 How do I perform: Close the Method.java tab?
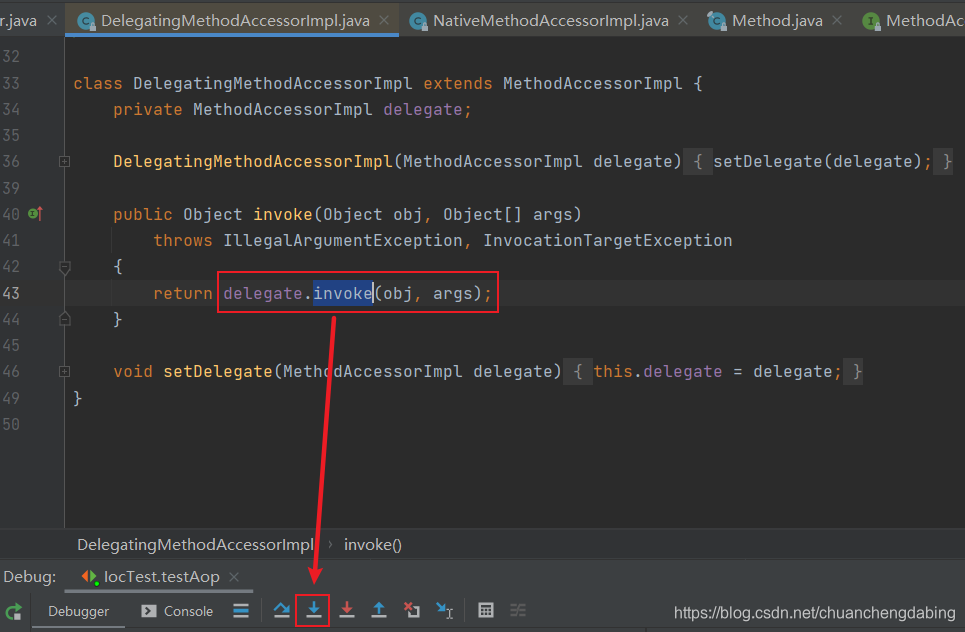click(837, 20)
